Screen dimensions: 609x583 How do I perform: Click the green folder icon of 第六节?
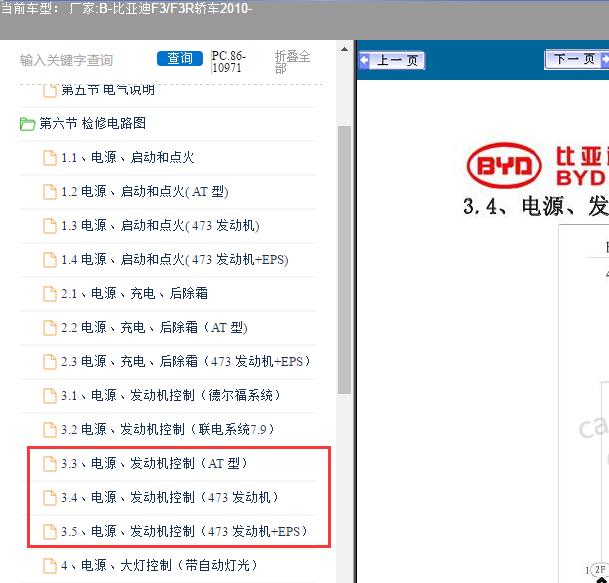[x=27, y=124]
